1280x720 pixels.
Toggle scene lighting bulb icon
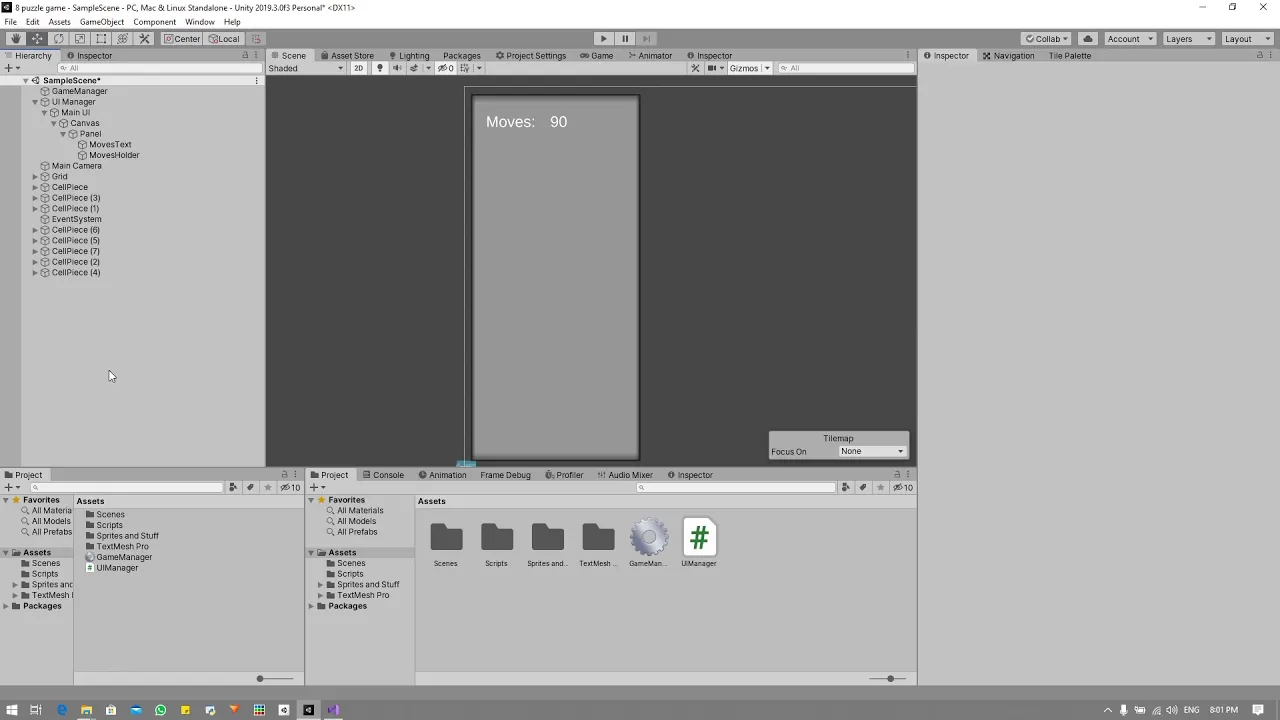379,68
